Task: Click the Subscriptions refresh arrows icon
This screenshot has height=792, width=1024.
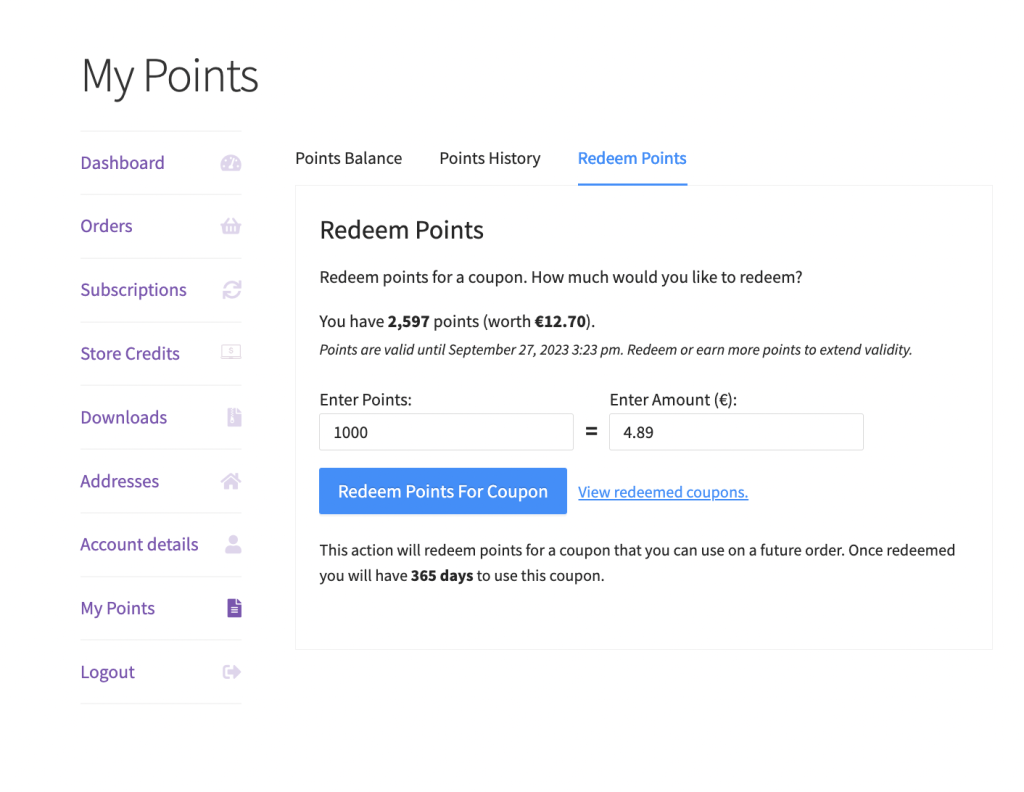Action: [x=231, y=290]
